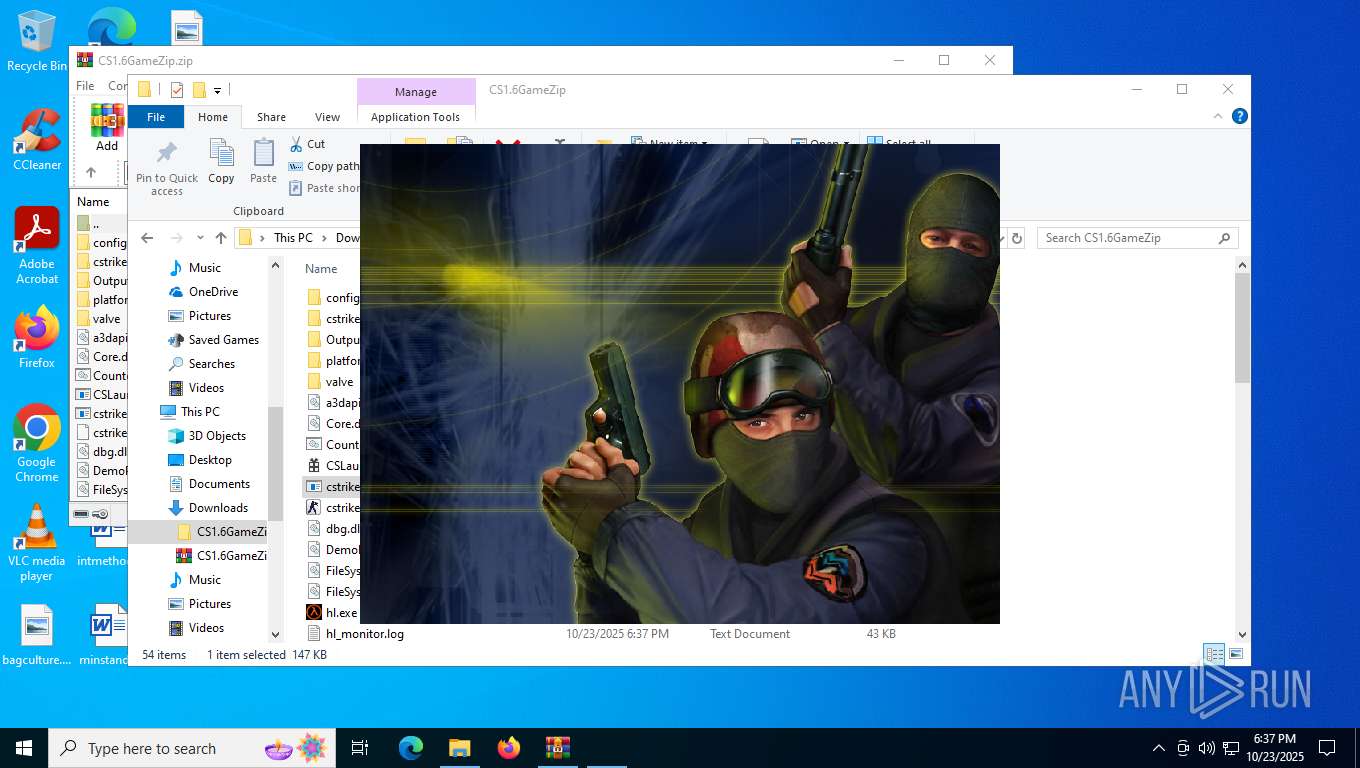Open Task View on the taskbar
Screen dimensions: 1360x768
pyautogui.click(x=360, y=748)
